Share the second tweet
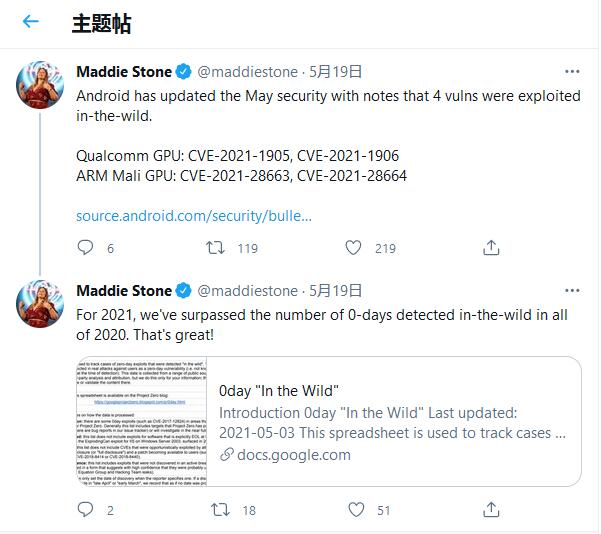The height and width of the screenshot is (534, 601). pyautogui.click(x=491, y=510)
